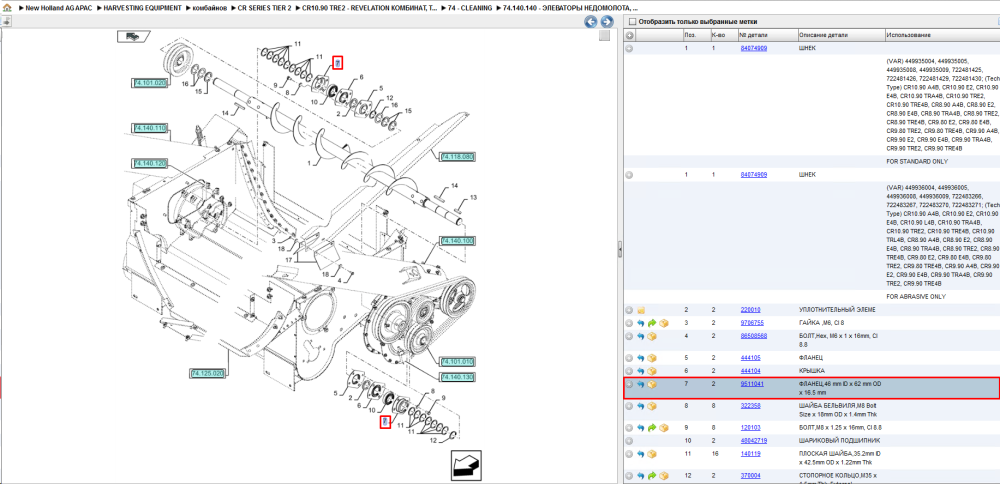Click the box icon in the 444105 ФЛАНЕЦ row
The height and width of the screenshot is (484, 1000).
coord(652,358)
